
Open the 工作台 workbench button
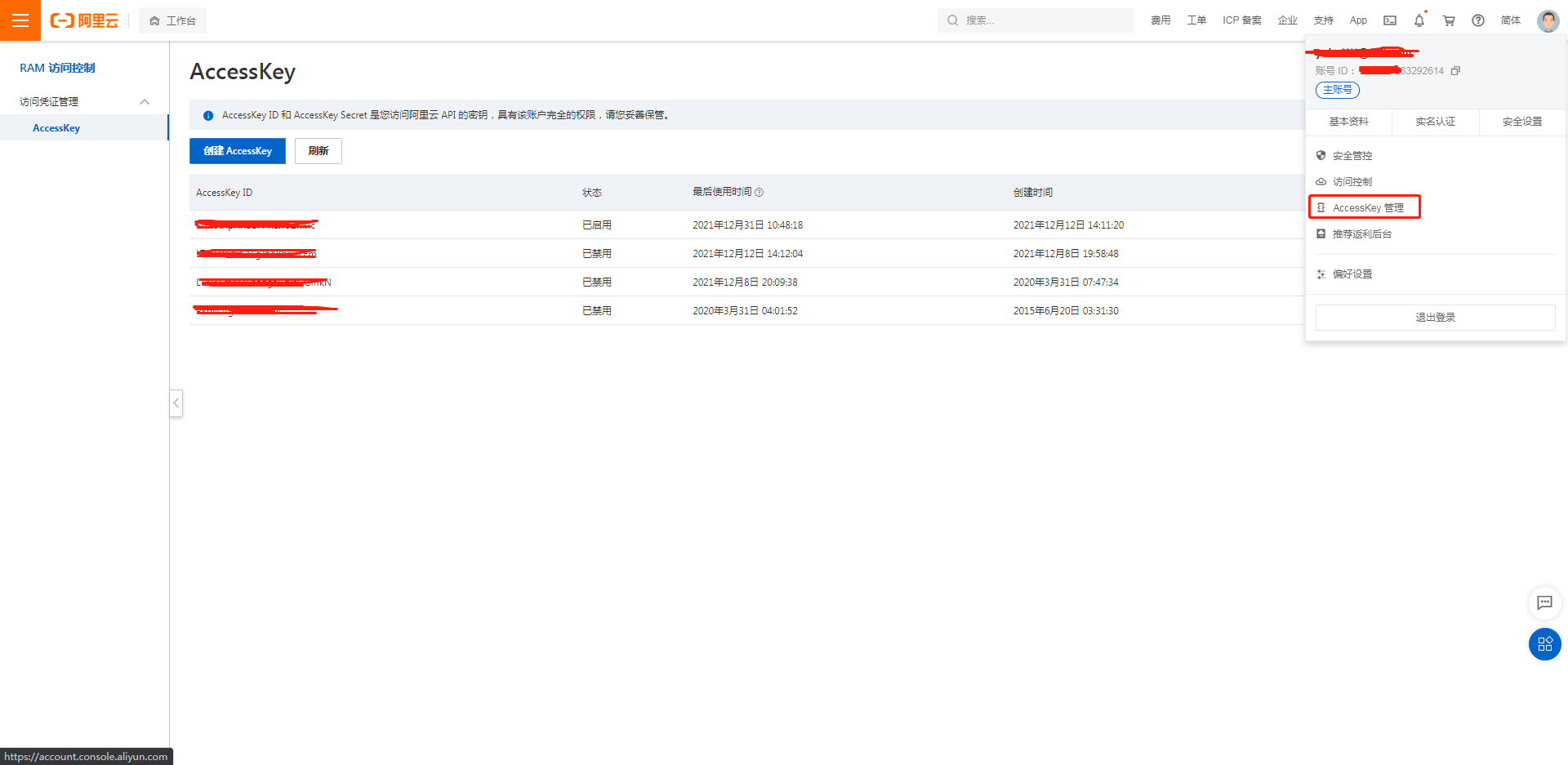172,20
